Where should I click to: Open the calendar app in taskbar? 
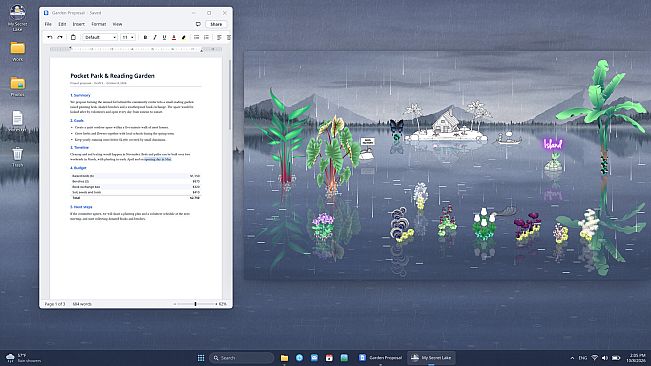click(x=329, y=358)
